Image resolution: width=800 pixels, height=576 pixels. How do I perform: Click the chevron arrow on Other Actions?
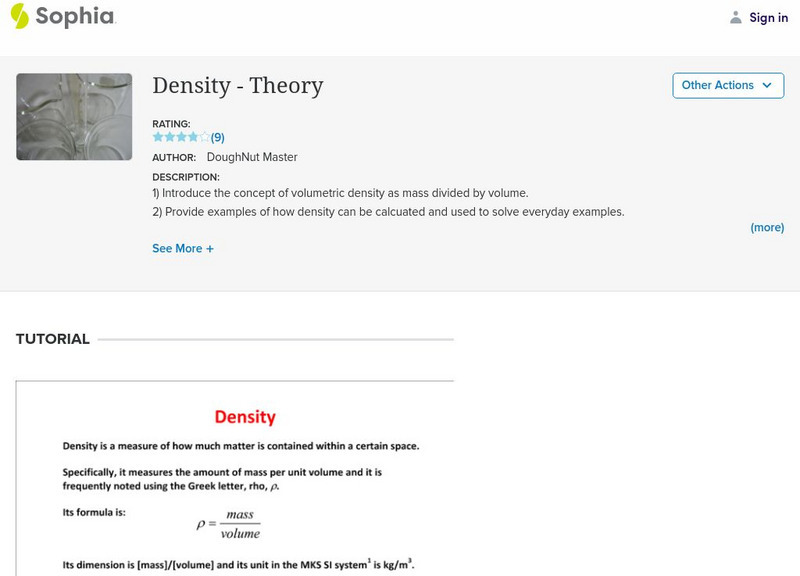coord(767,86)
